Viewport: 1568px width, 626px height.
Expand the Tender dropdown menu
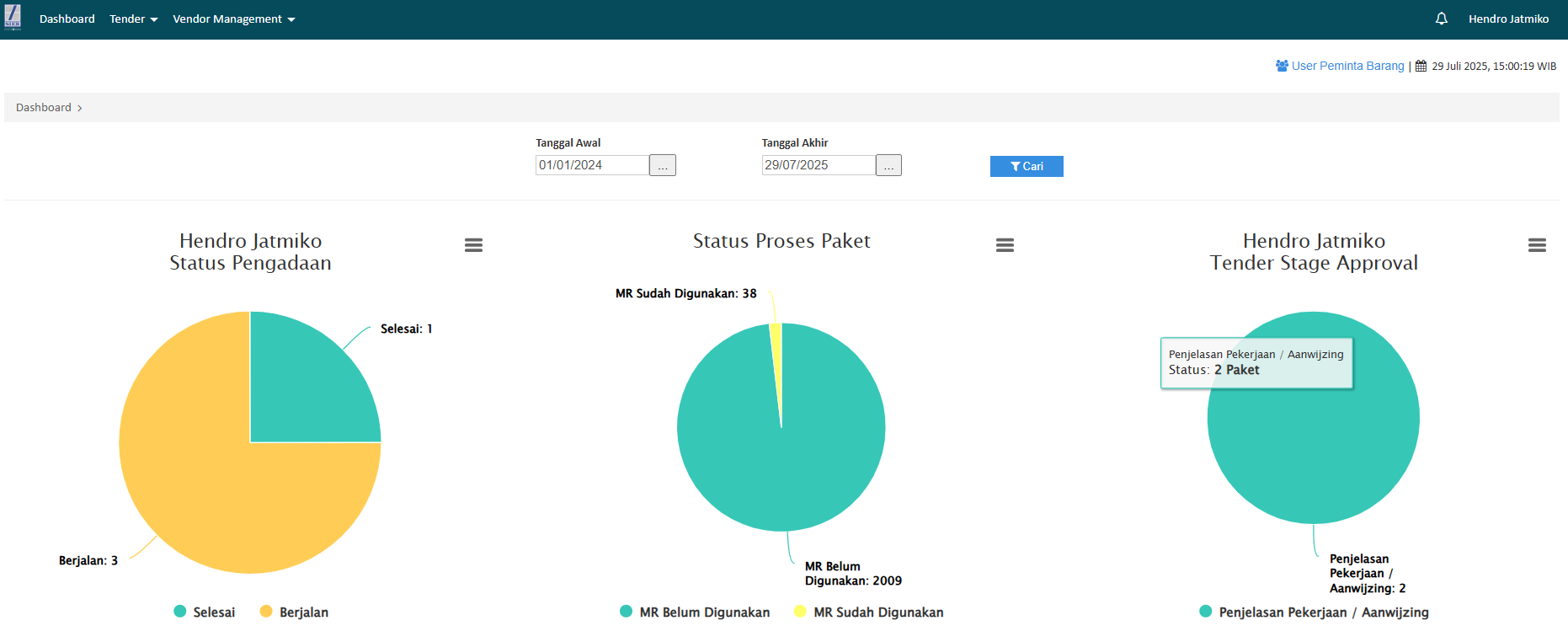[133, 19]
